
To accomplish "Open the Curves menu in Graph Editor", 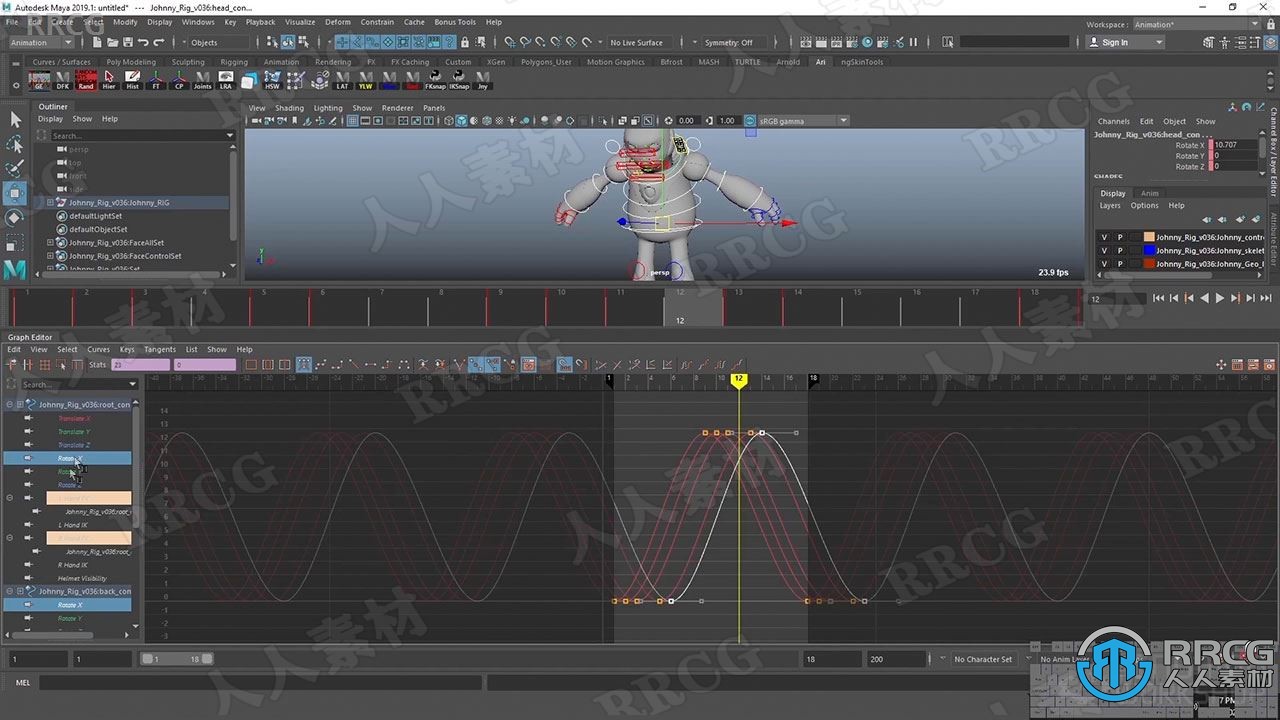I will 98,350.
